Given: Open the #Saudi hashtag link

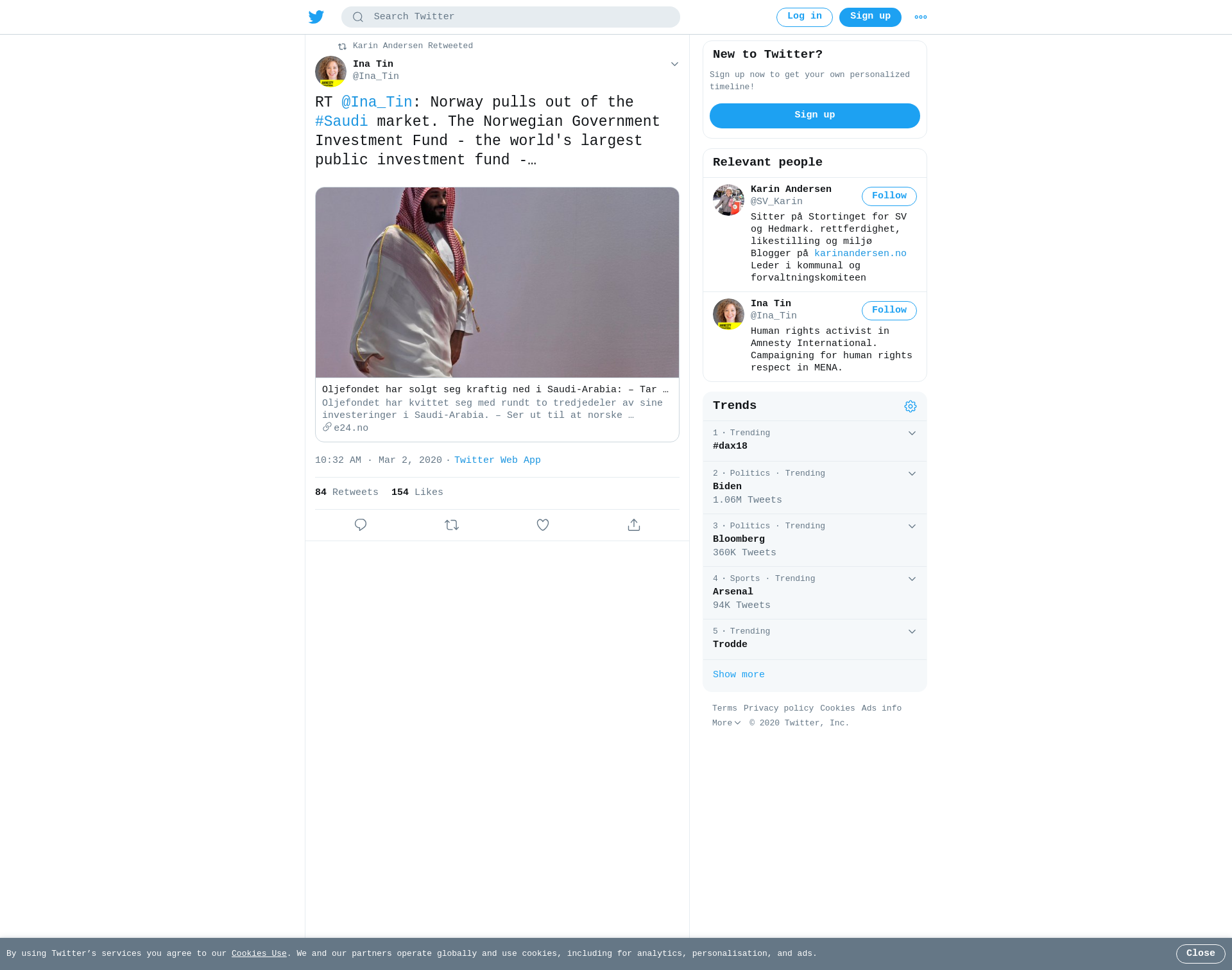Looking at the screenshot, I should point(341,122).
